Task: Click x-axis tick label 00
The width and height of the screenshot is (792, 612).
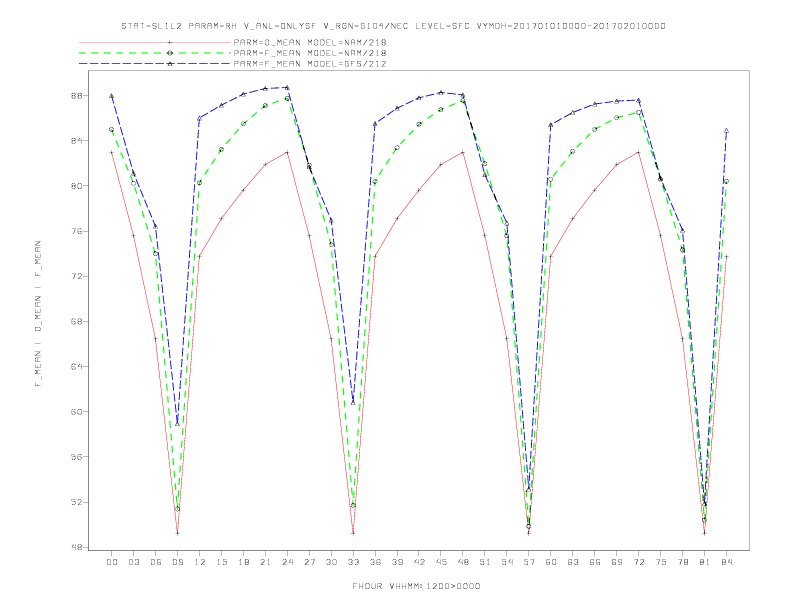Action: pyautogui.click(x=112, y=562)
